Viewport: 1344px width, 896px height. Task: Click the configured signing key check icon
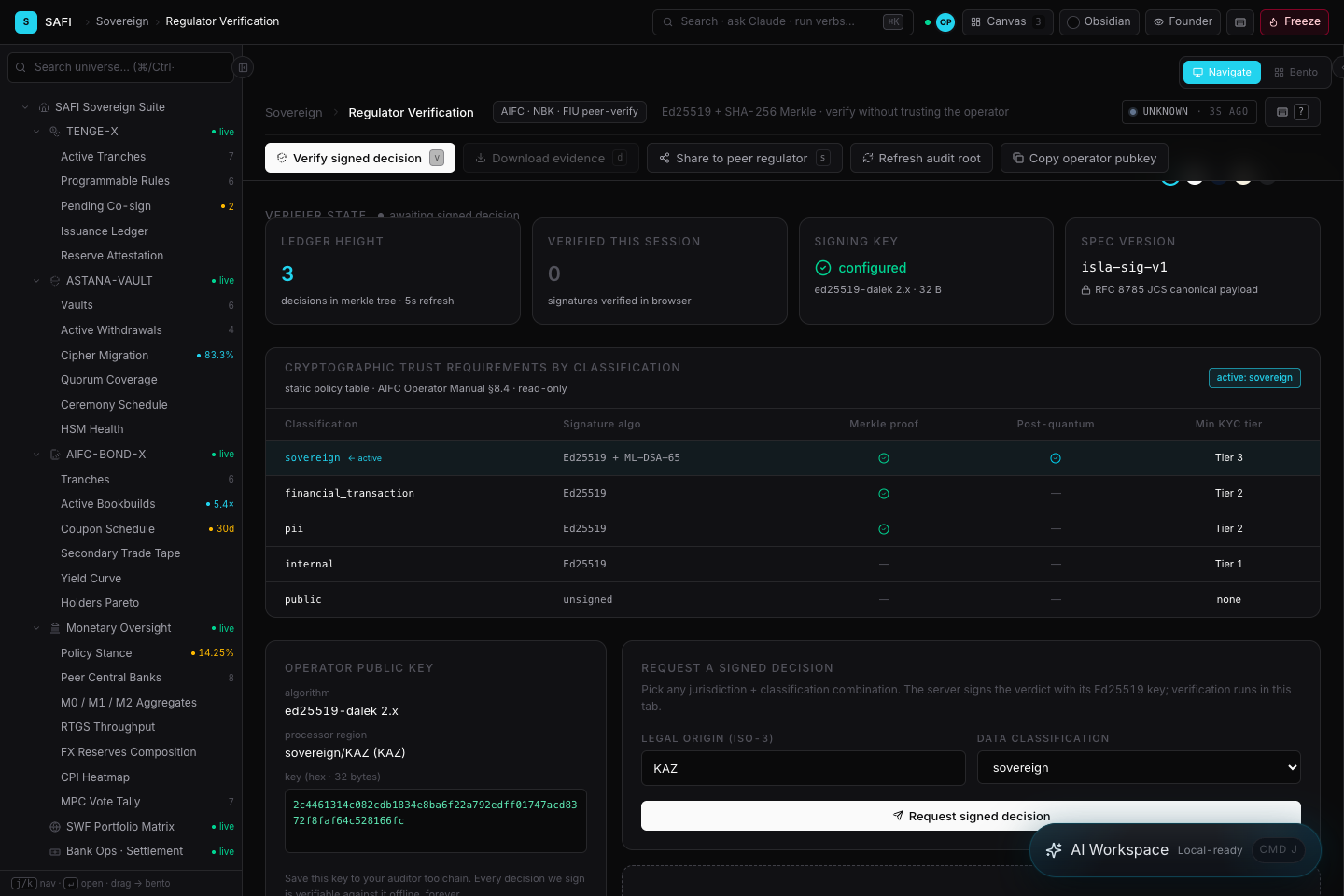823,268
